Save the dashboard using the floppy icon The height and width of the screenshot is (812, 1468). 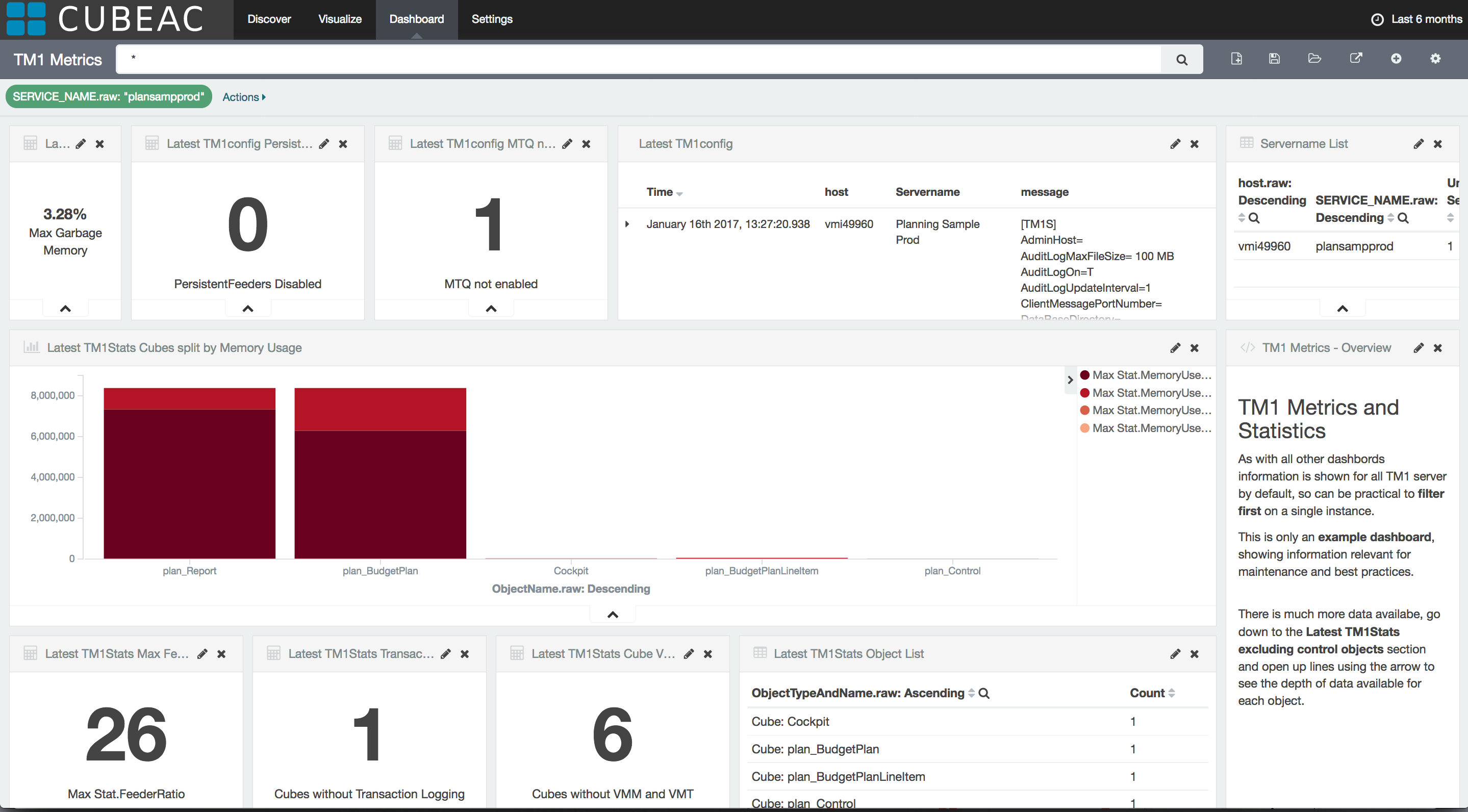tap(1275, 59)
